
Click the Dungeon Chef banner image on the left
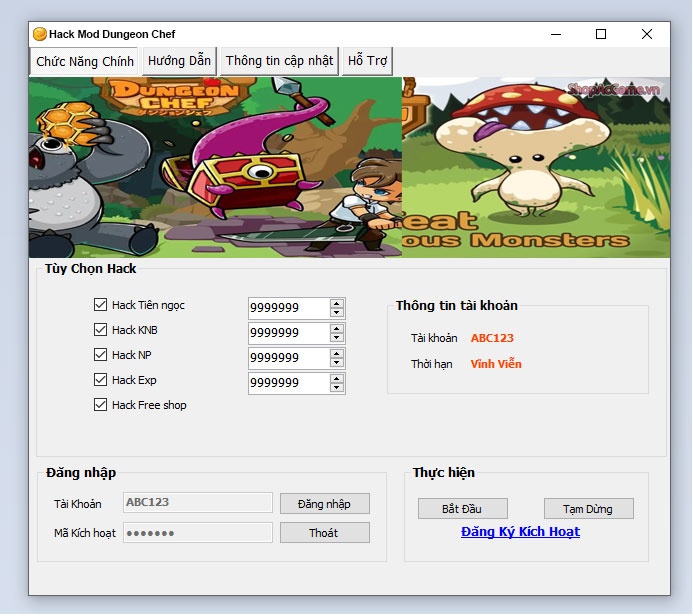pyautogui.click(x=215, y=167)
